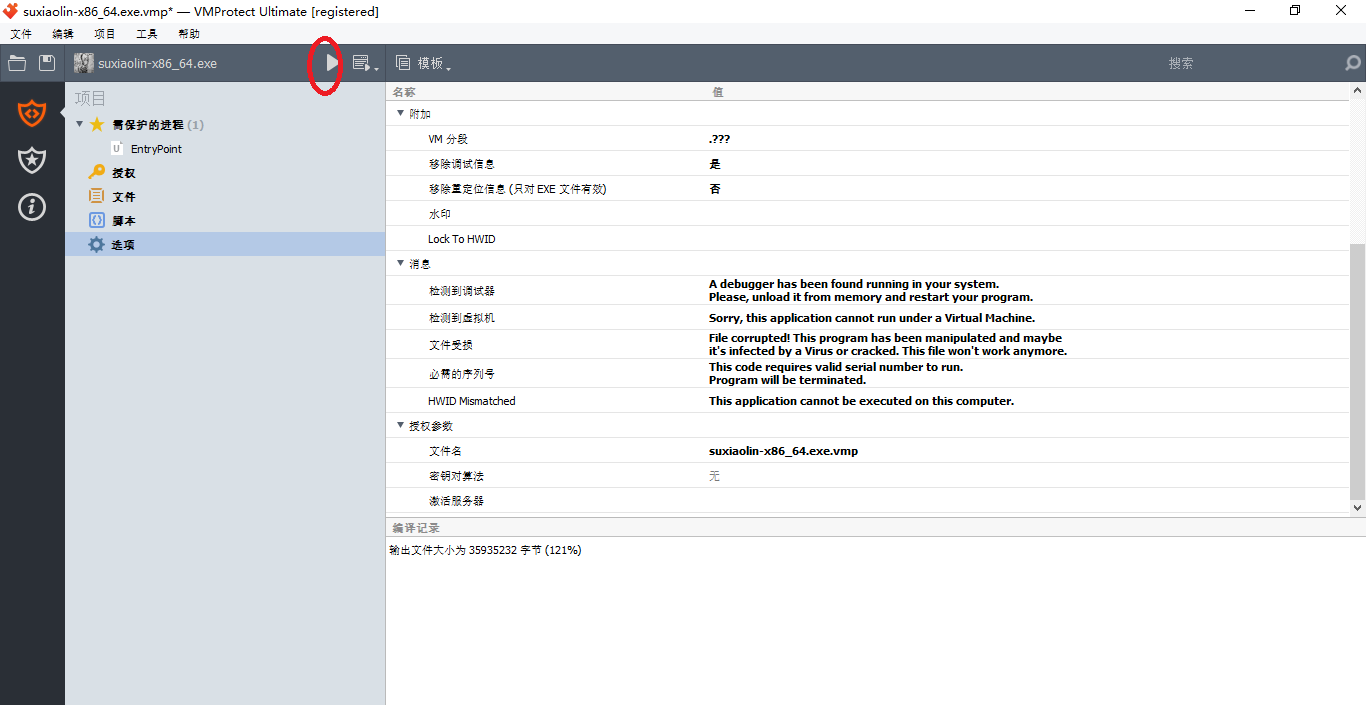
Task: Click the suxiaolin-x86_64.exe title in toolbar
Action: (157, 63)
